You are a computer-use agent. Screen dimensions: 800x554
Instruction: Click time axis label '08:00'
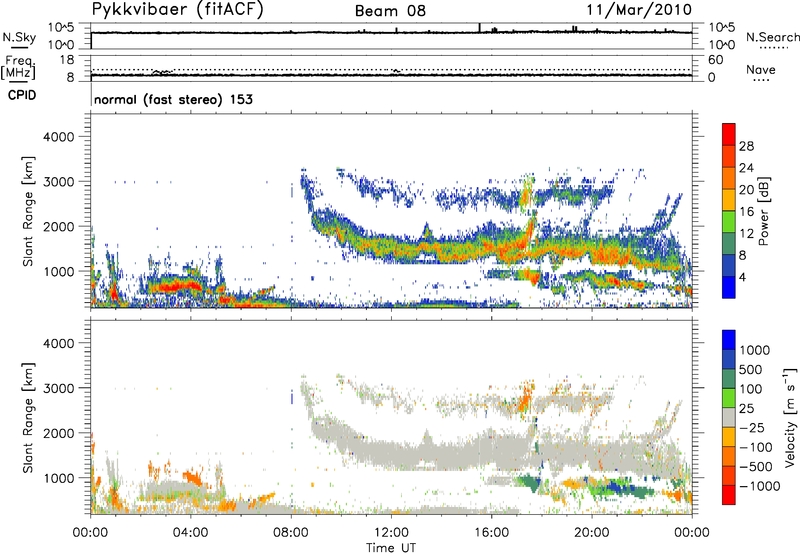click(x=291, y=533)
